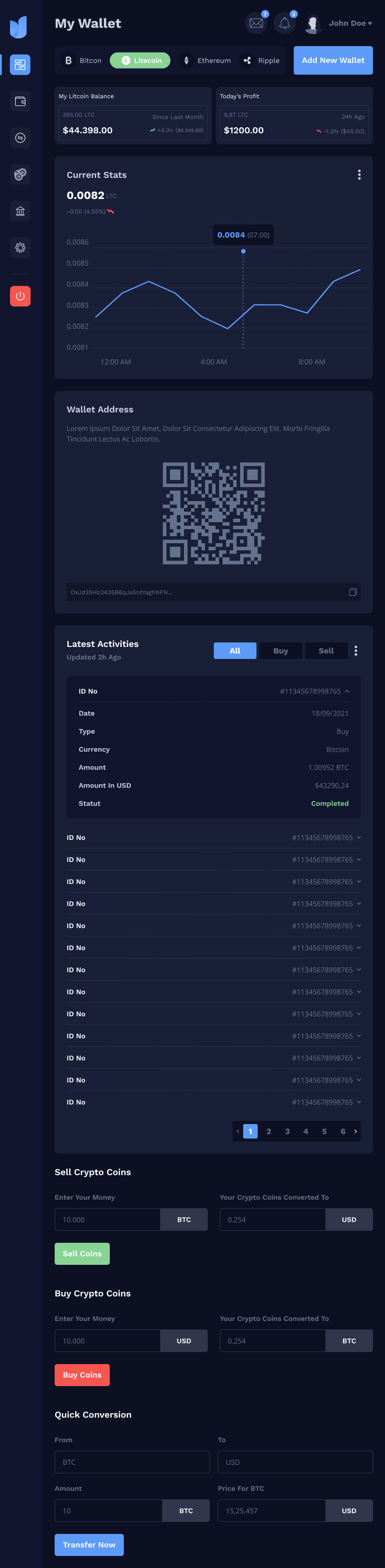Open the dashboard grid icon in the sidebar
Viewport: 385px width, 1568px height.
(x=20, y=65)
